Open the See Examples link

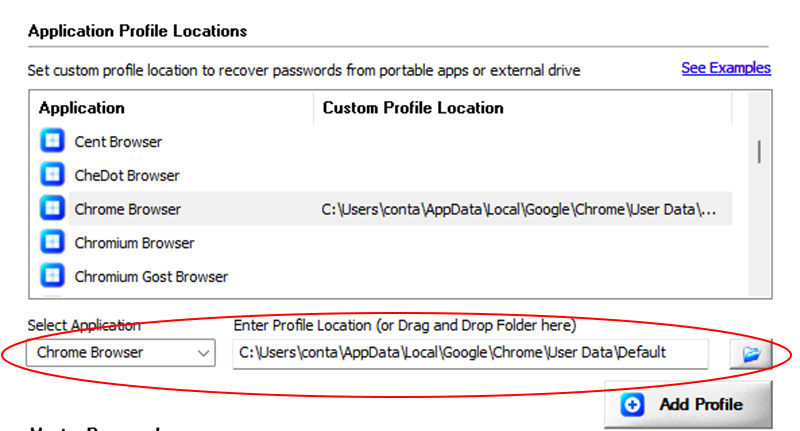tap(726, 68)
